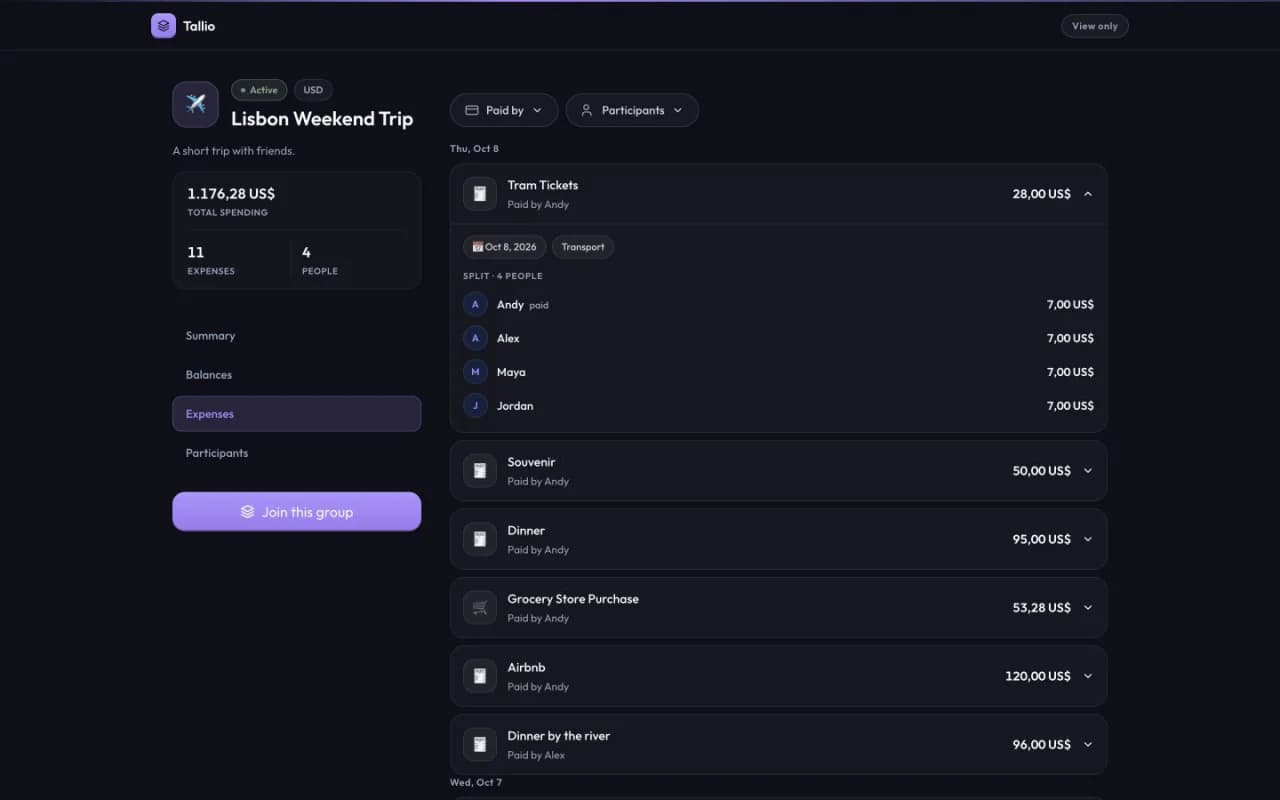
Task: Go to the Summary section
Action: point(296,336)
